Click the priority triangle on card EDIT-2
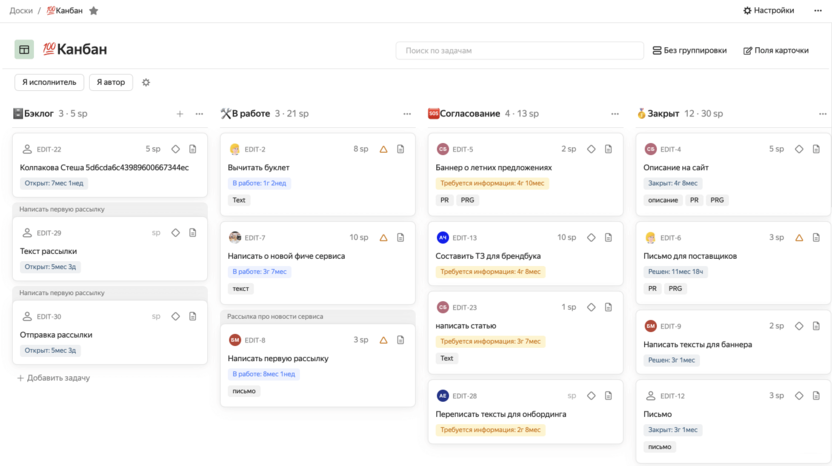This screenshot has width=832, height=466. tap(384, 149)
